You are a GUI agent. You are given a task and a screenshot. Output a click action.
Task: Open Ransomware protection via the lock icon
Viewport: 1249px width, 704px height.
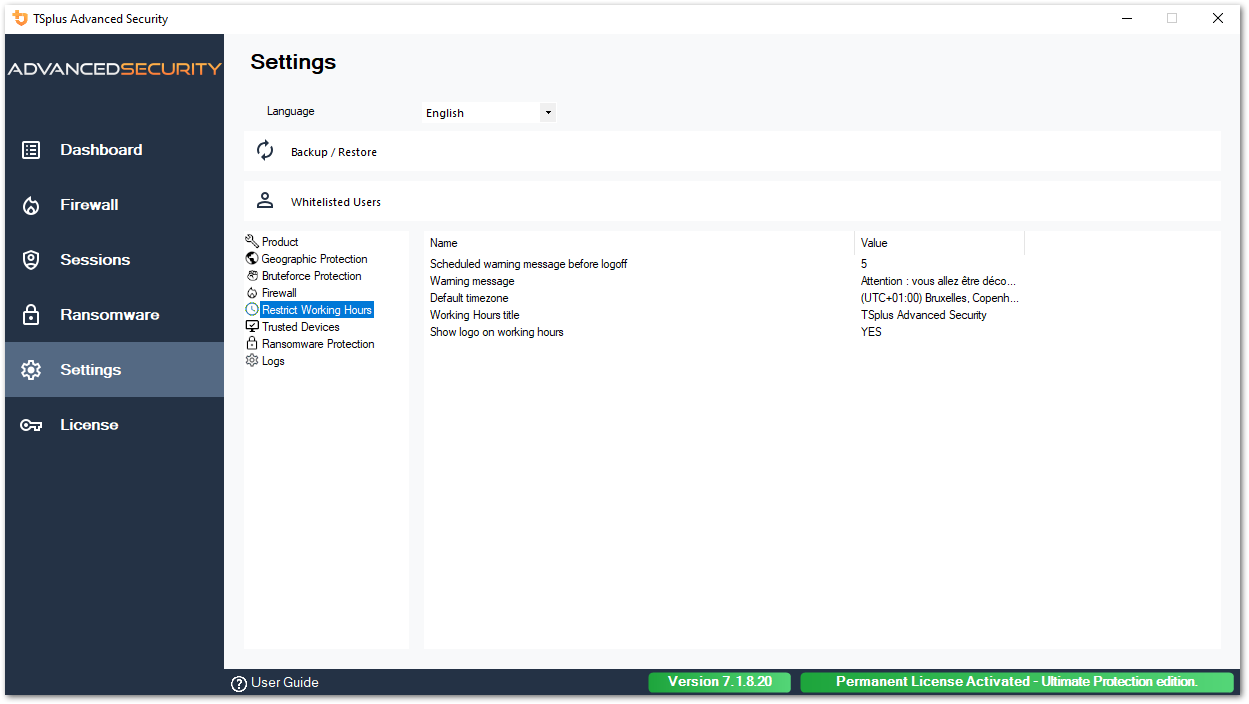pos(31,314)
